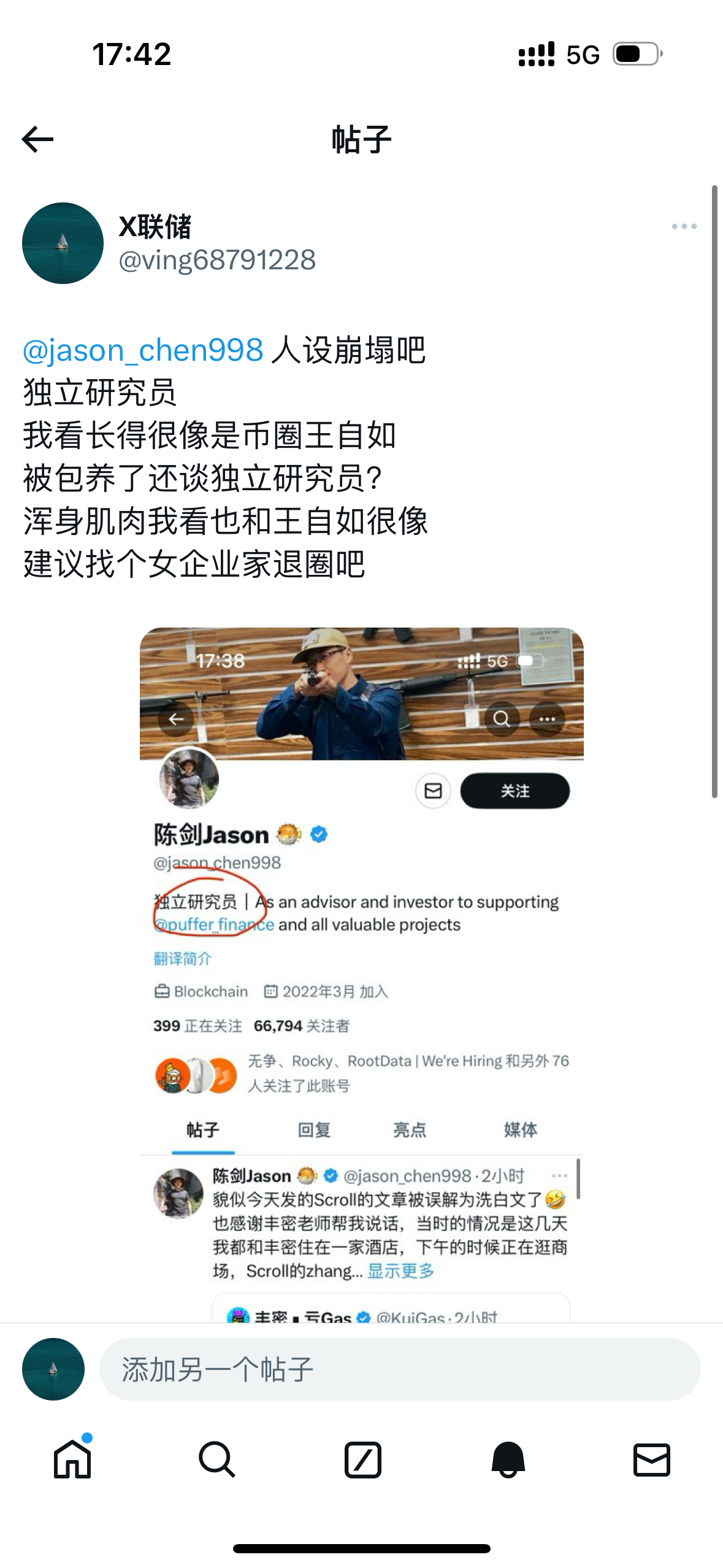Open Messages envelope in bottom bar
The height and width of the screenshot is (1568, 723).
coord(651,1459)
